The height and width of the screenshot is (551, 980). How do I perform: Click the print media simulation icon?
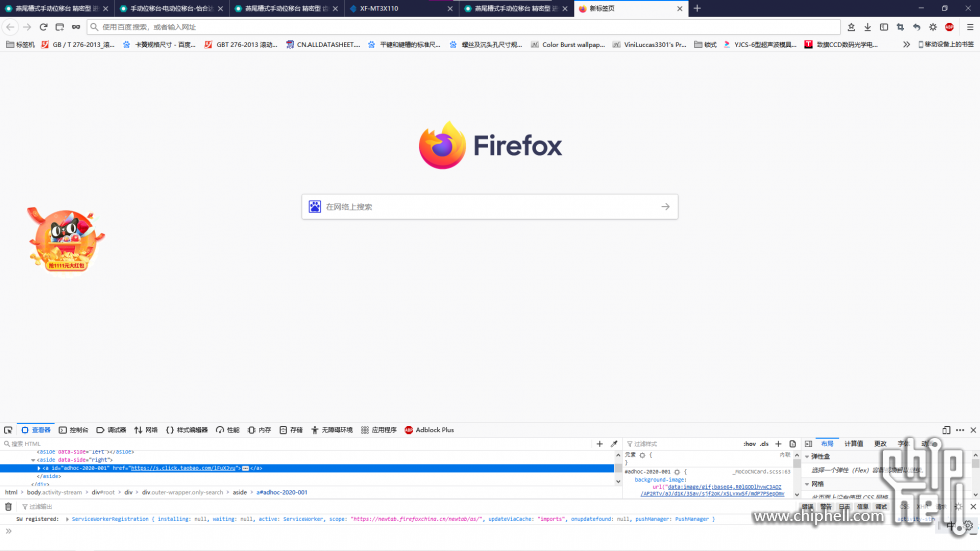(792, 444)
